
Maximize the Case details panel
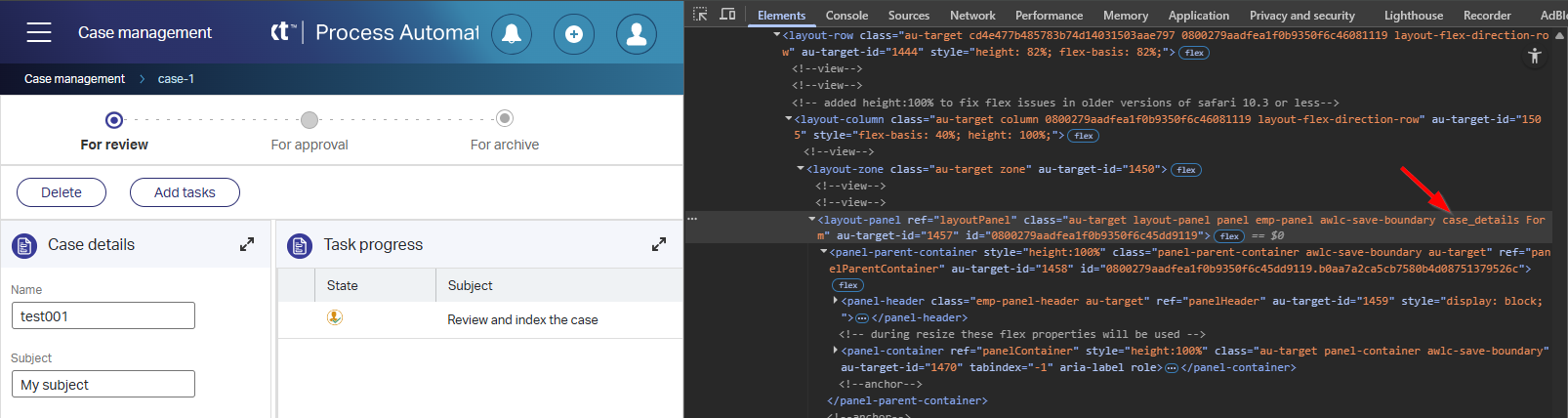[247, 244]
